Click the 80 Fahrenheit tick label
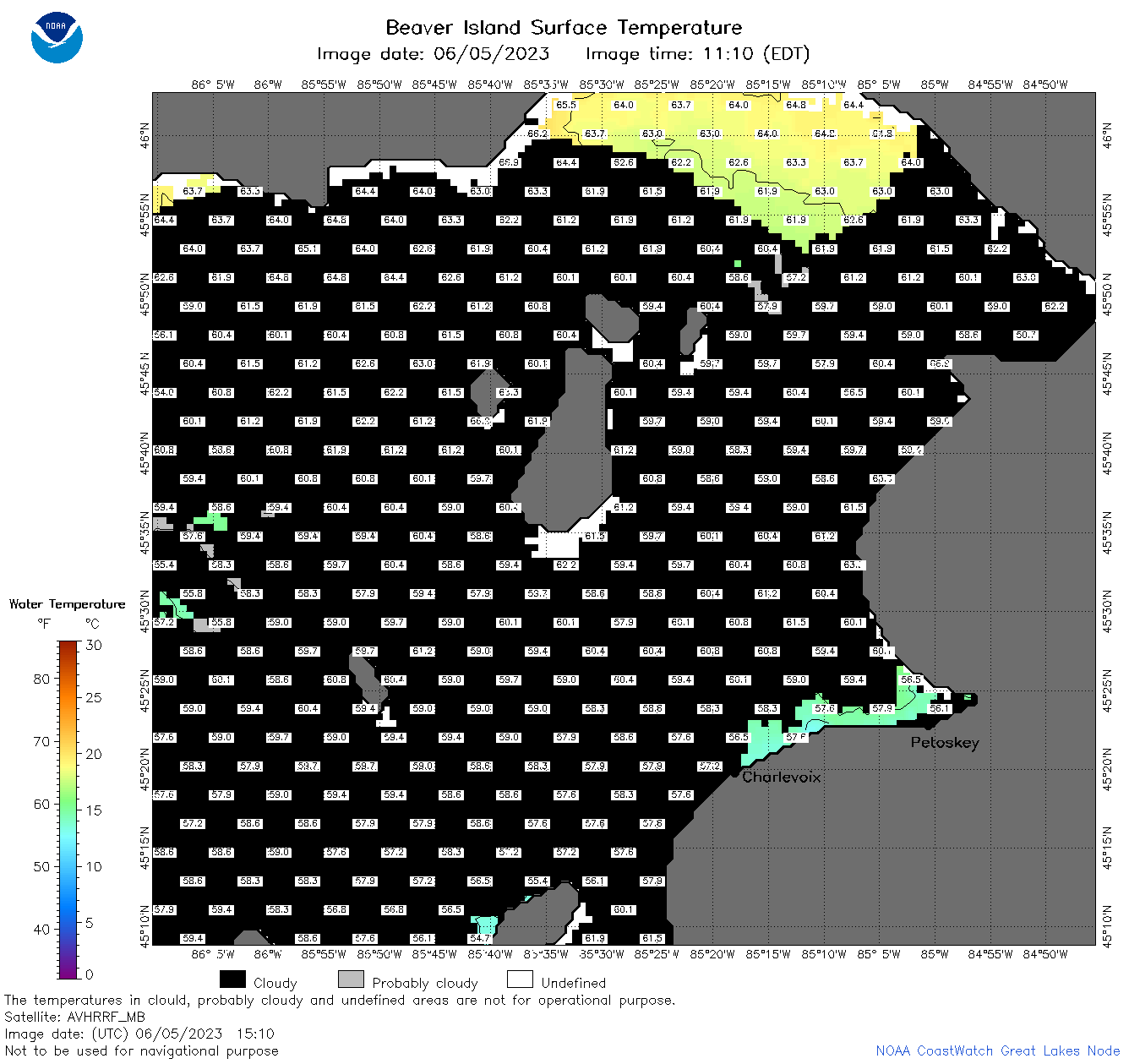This screenshot has height=1064, width=1129. coord(41,679)
